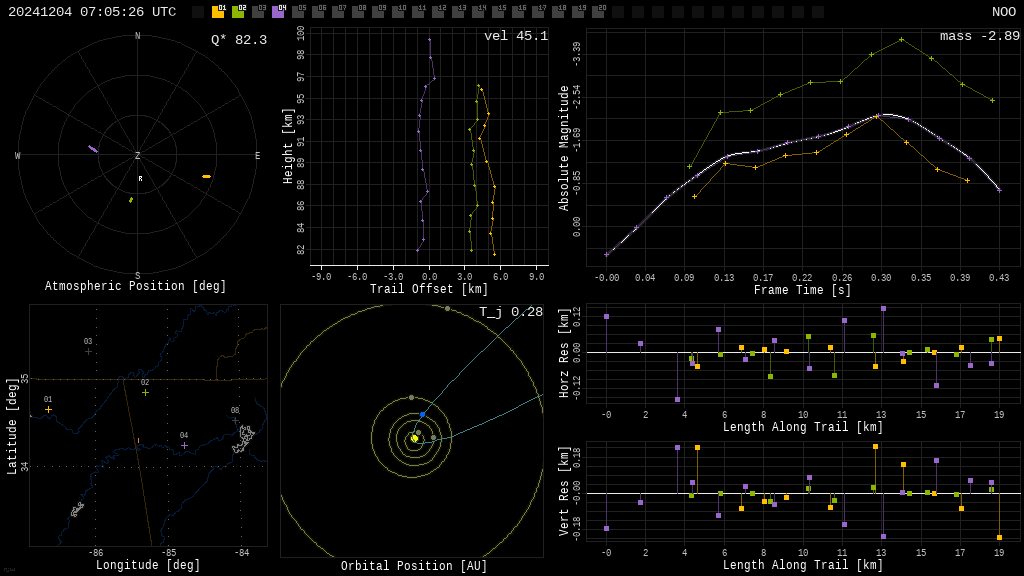
Task: Click station 02 cross on the map
Action: (145, 392)
